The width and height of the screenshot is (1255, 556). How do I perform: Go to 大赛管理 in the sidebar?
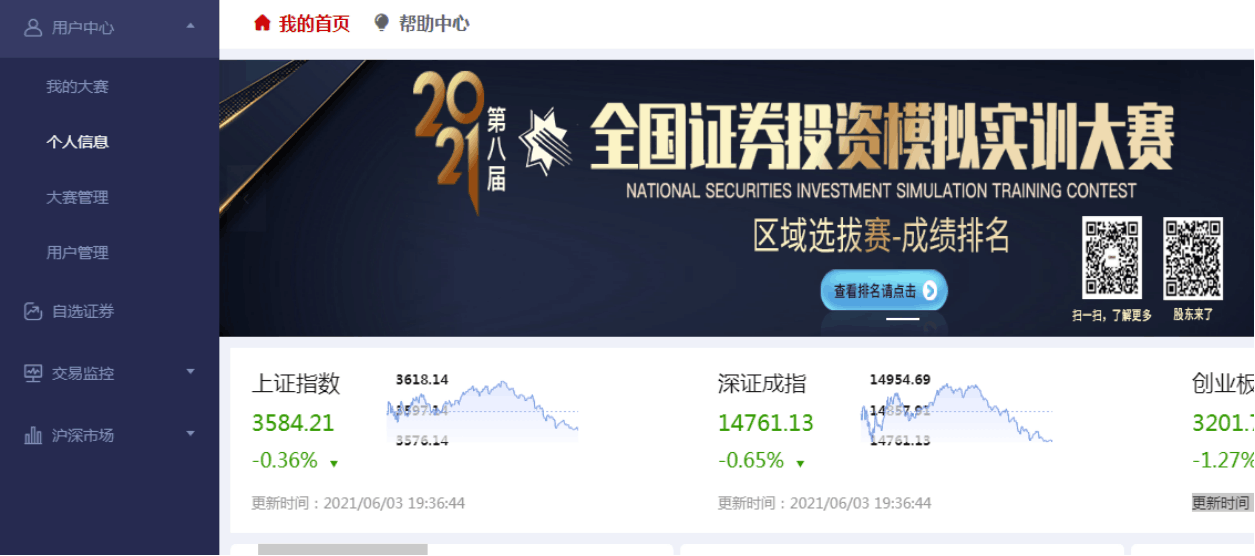click(x=77, y=198)
